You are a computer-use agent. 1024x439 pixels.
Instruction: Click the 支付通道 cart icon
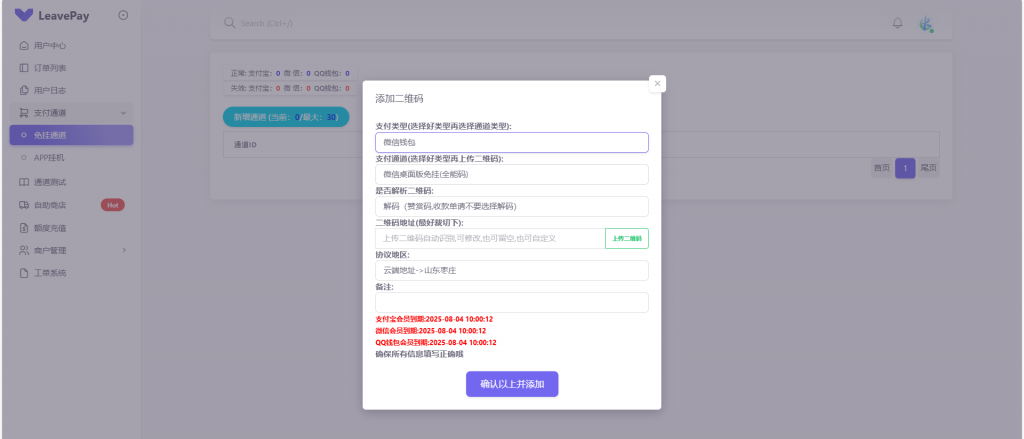pyautogui.click(x=24, y=113)
